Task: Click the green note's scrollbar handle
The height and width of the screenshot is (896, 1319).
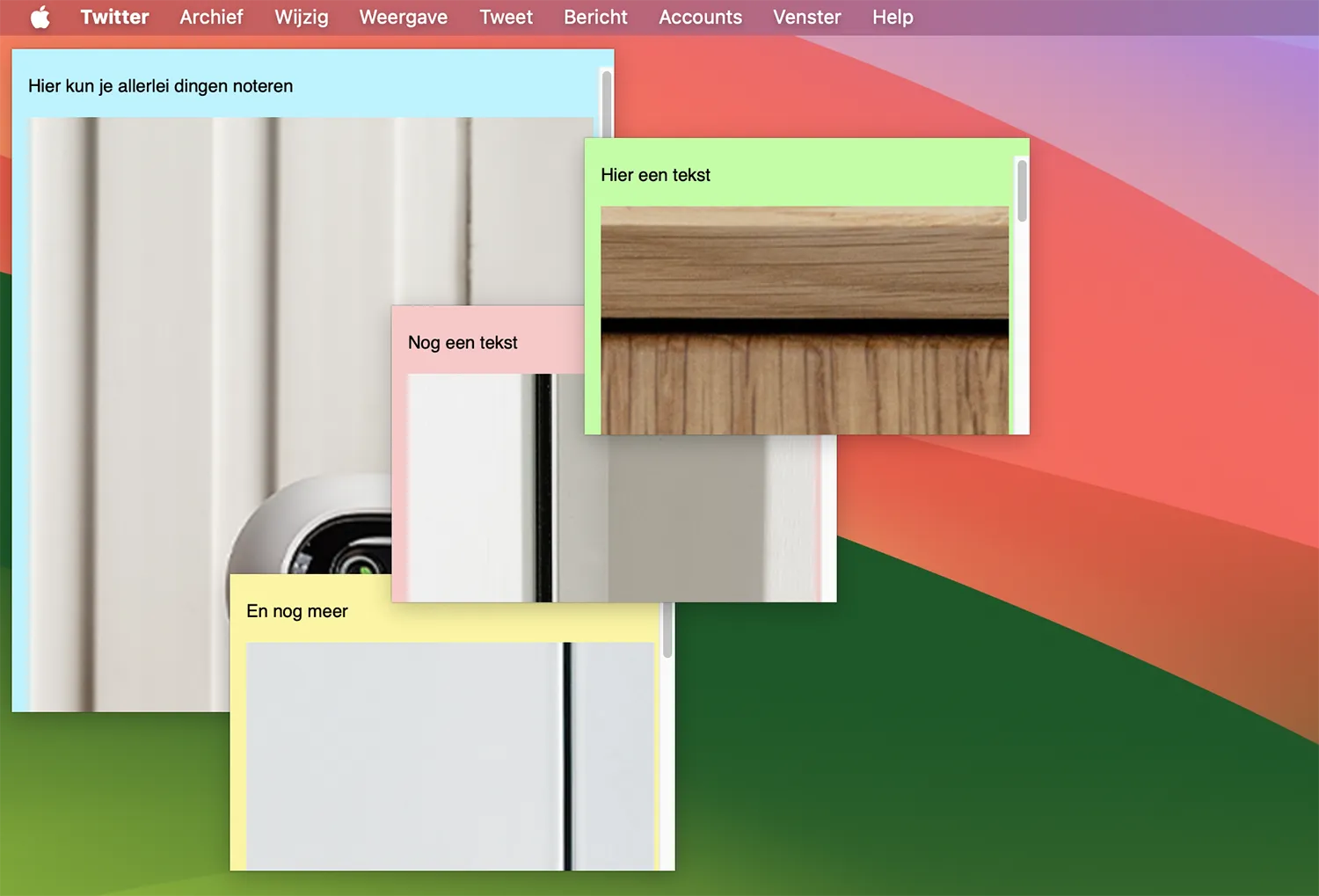Action: point(1022,190)
